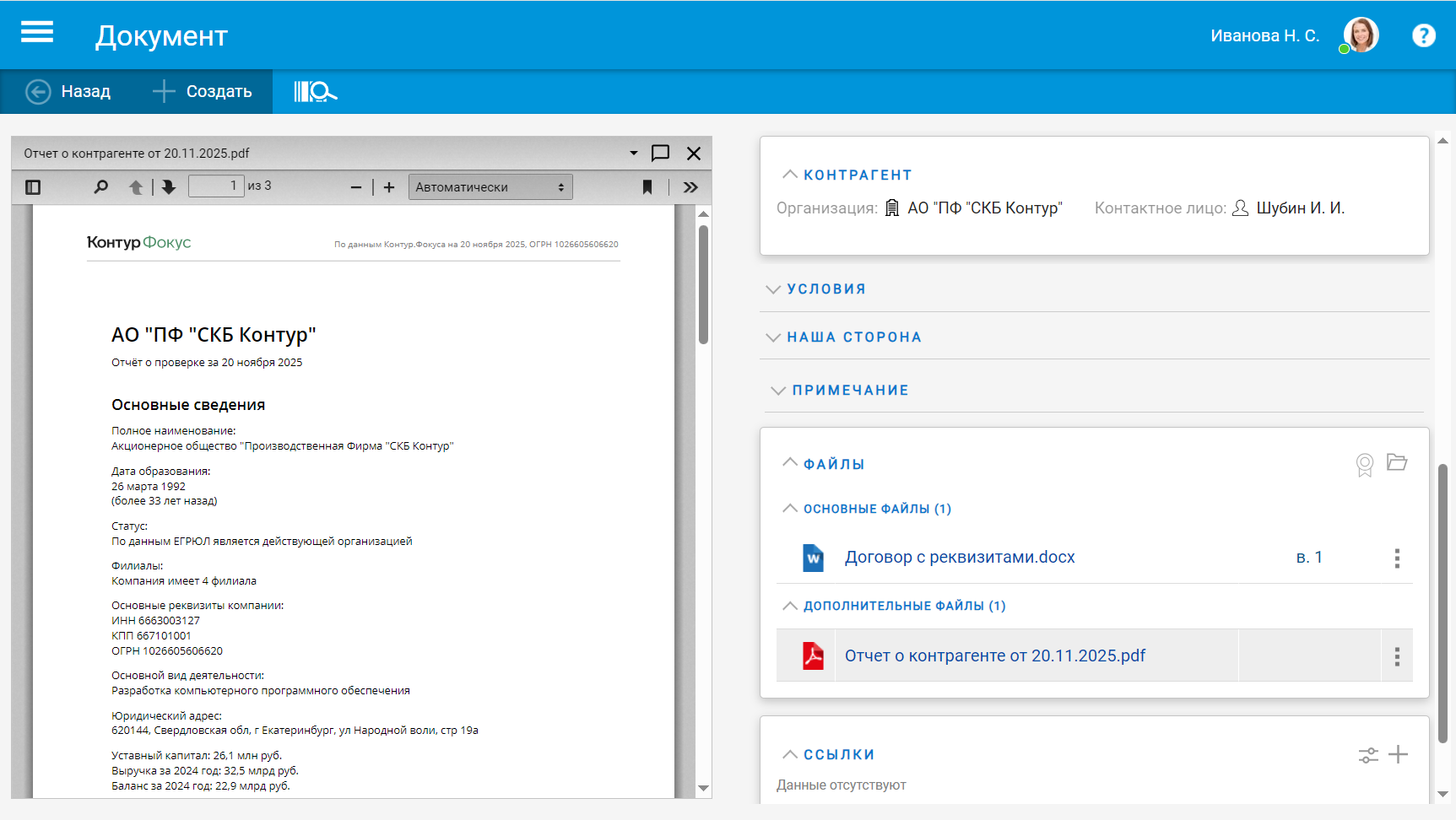Click the 'Назад' back button
This screenshot has width=1456, height=820.
68,92
